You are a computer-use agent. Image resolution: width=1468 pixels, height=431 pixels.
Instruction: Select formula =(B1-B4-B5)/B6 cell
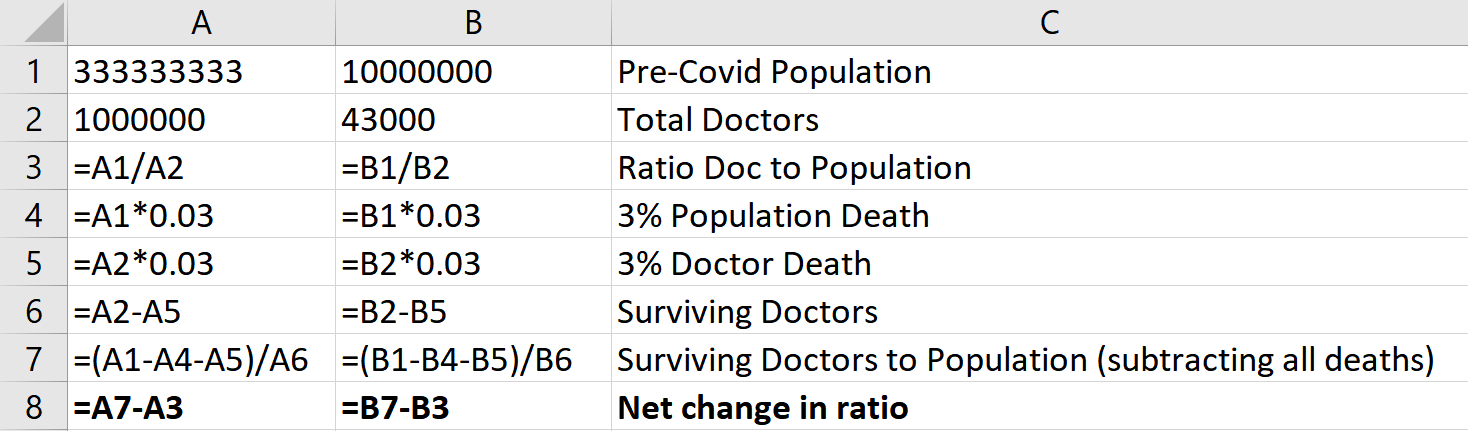[x=474, y=359]
